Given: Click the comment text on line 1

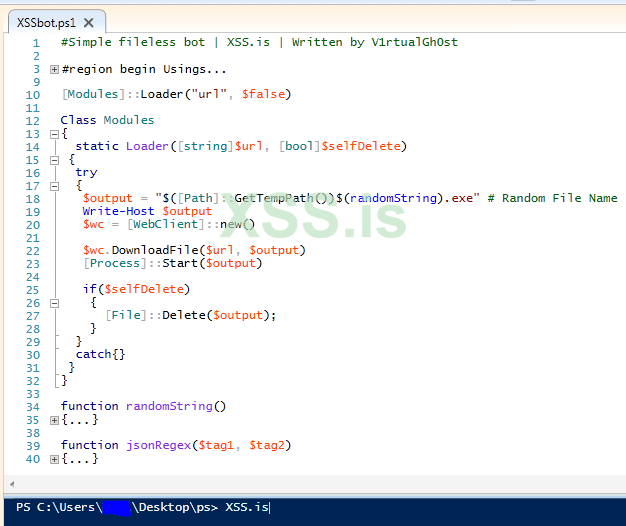Looking at the screenshot, I should tap(259, 42).
